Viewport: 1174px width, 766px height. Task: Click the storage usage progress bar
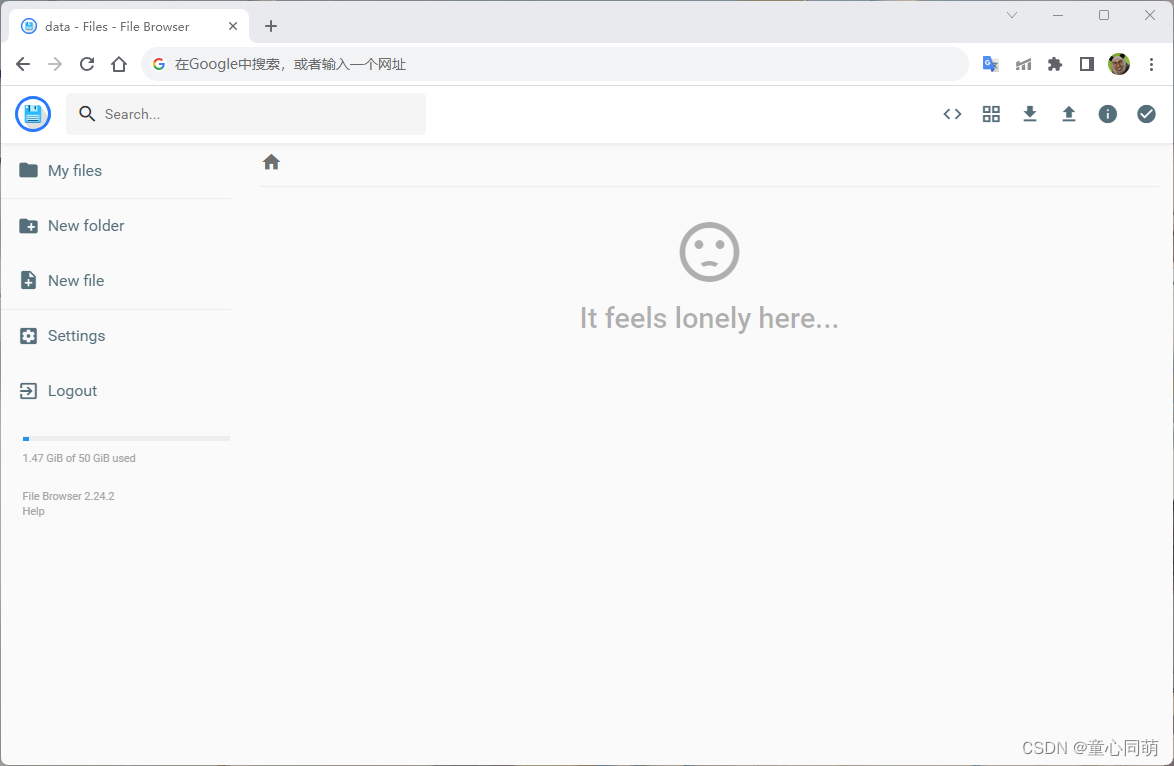tap(126, 438)
